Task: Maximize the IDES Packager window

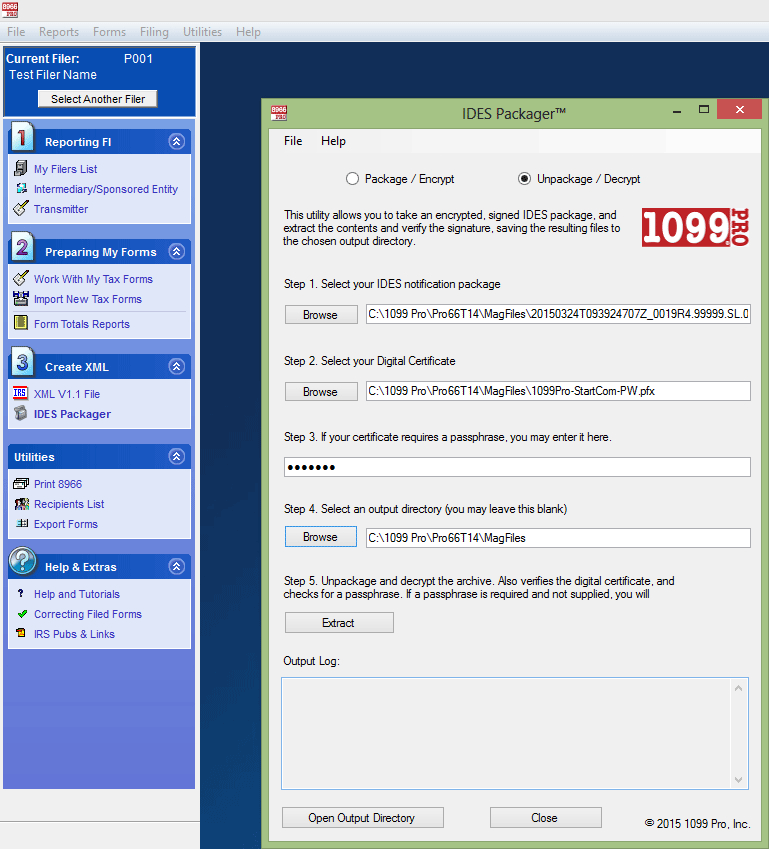Action: click(x=703, y=109)
